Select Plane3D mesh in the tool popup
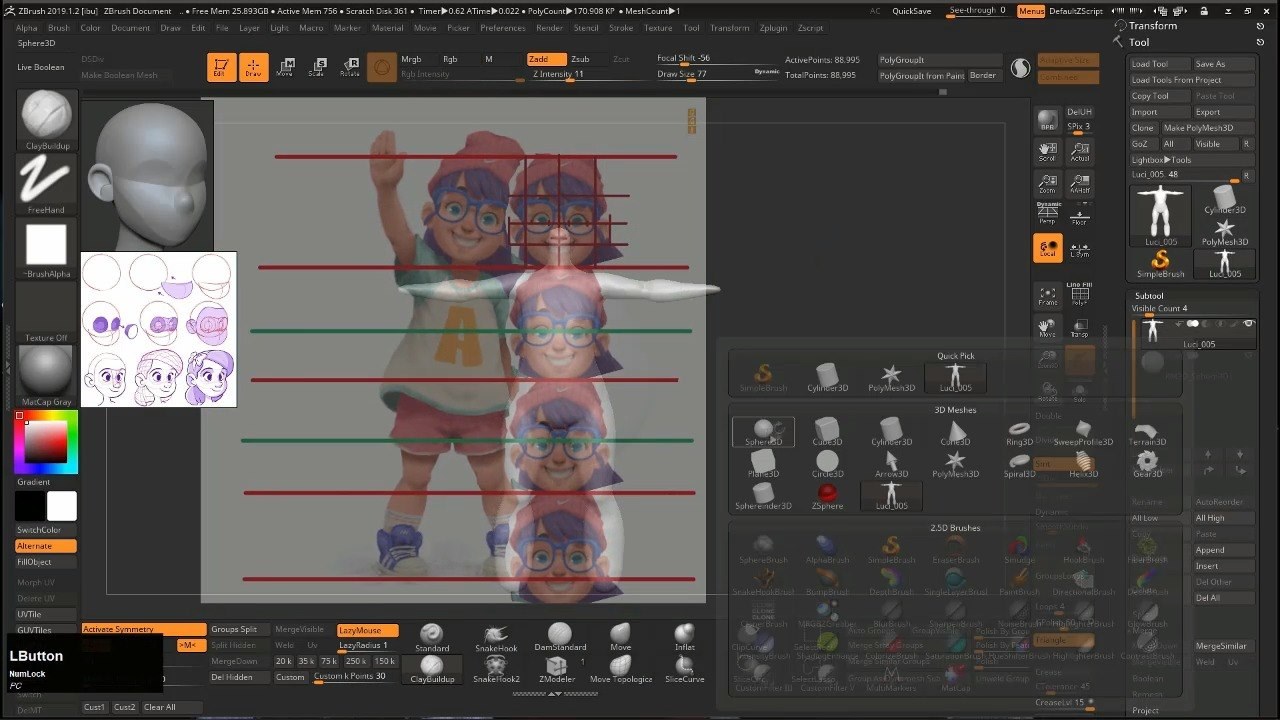1280x720 pixels. click(x=763, y=464)
